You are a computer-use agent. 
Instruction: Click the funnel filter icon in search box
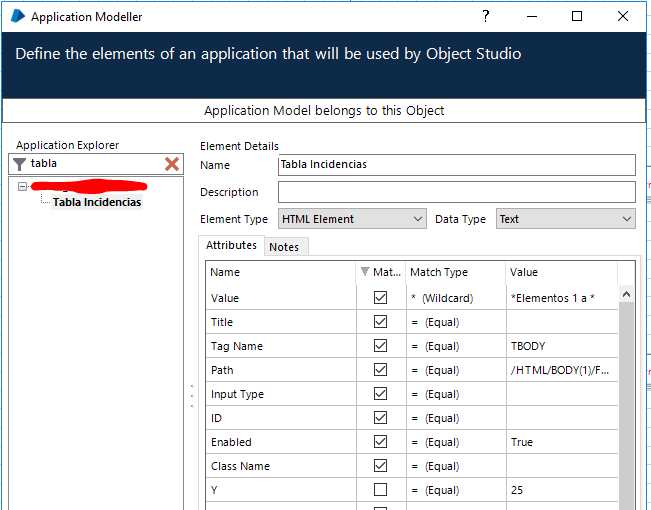point(19,164)
